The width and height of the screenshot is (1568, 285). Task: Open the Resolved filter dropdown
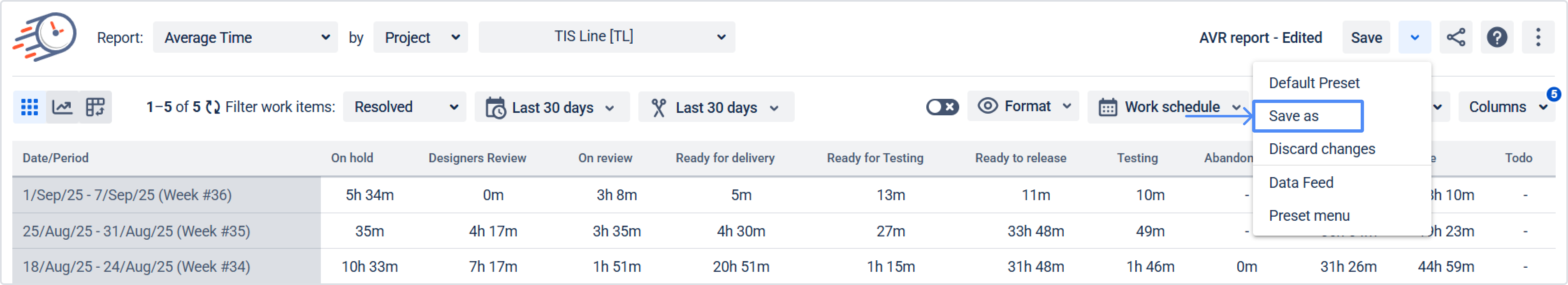(x=405, y=107)
